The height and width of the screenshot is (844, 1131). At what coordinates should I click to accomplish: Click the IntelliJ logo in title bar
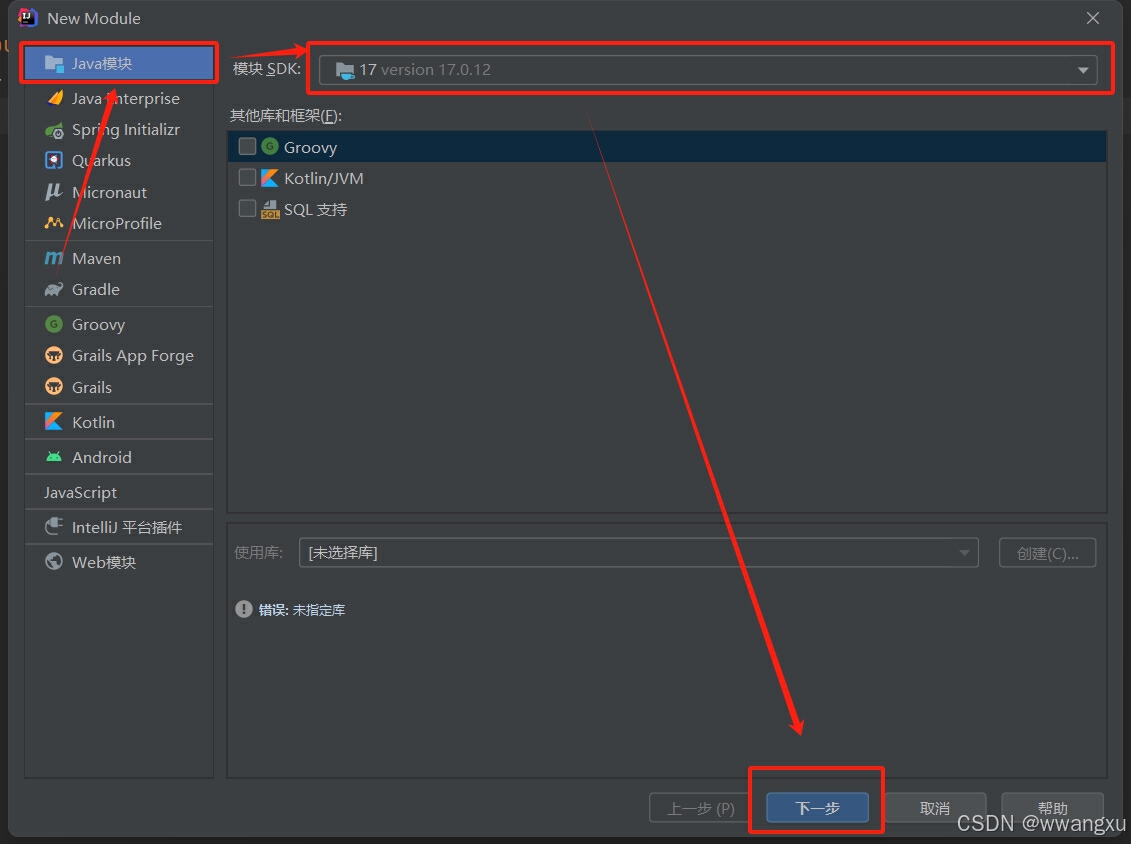27,18
